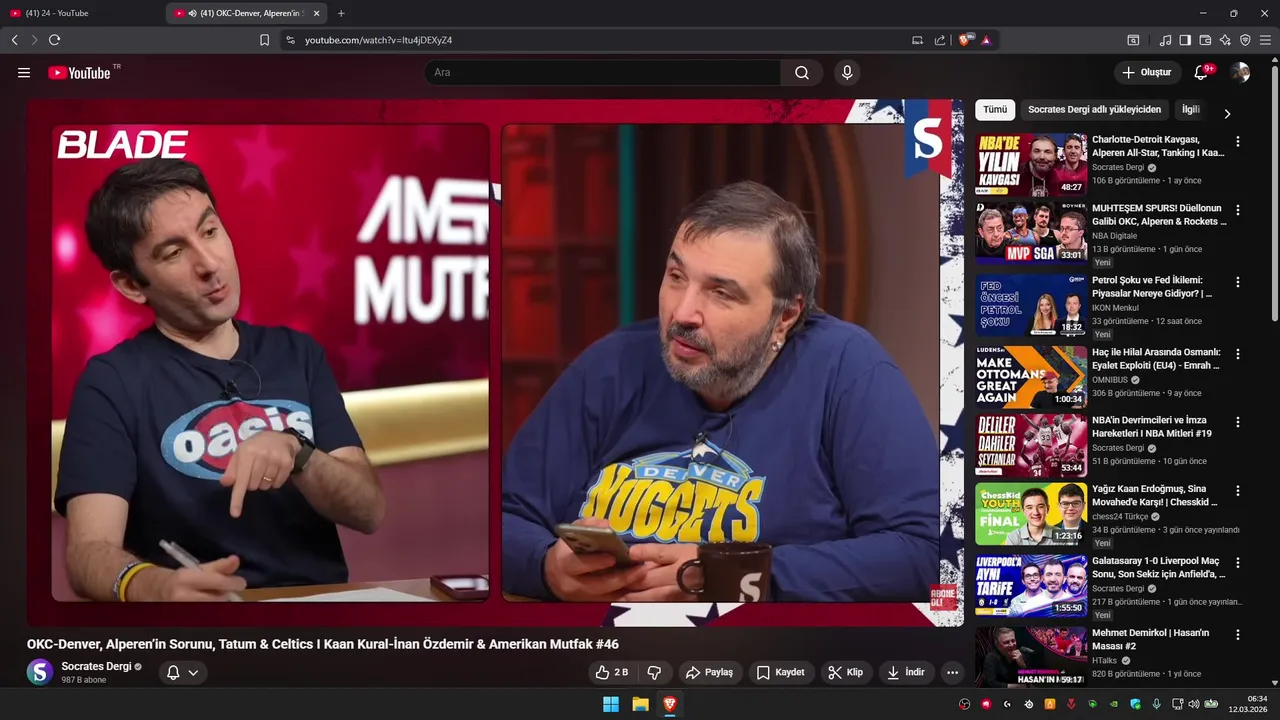Click the Paylaş share button

pyautogui.click(x=709, y=672)
